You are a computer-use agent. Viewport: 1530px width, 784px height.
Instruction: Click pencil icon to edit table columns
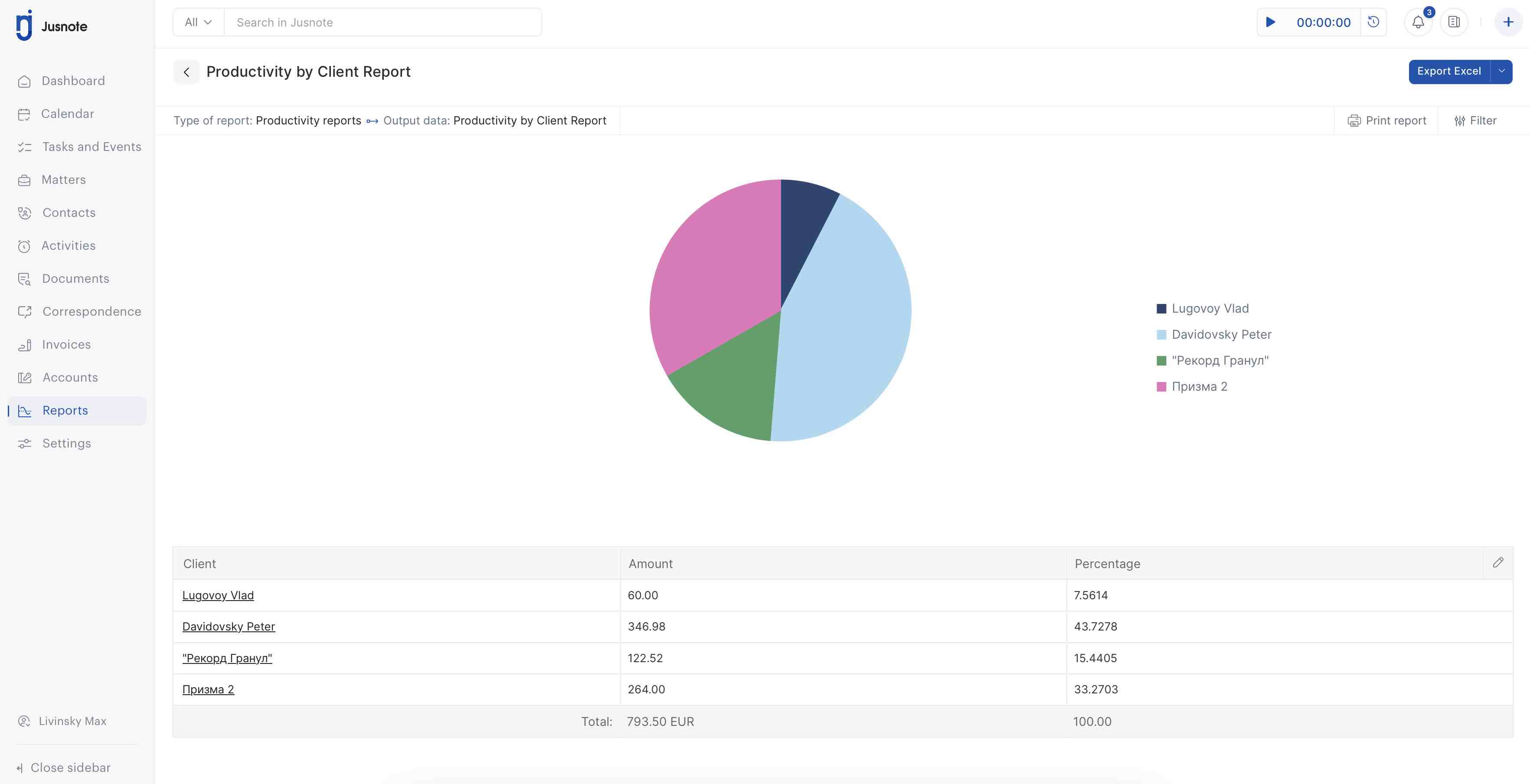[1498, 562]
